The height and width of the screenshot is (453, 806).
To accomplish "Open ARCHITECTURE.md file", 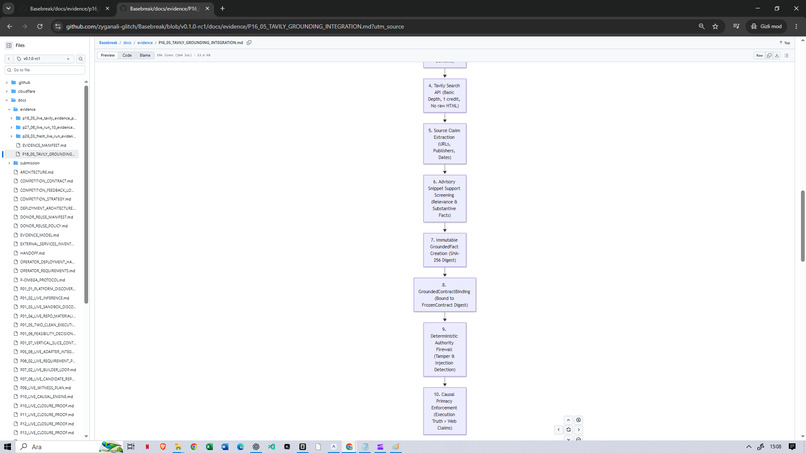I will 36,172.
